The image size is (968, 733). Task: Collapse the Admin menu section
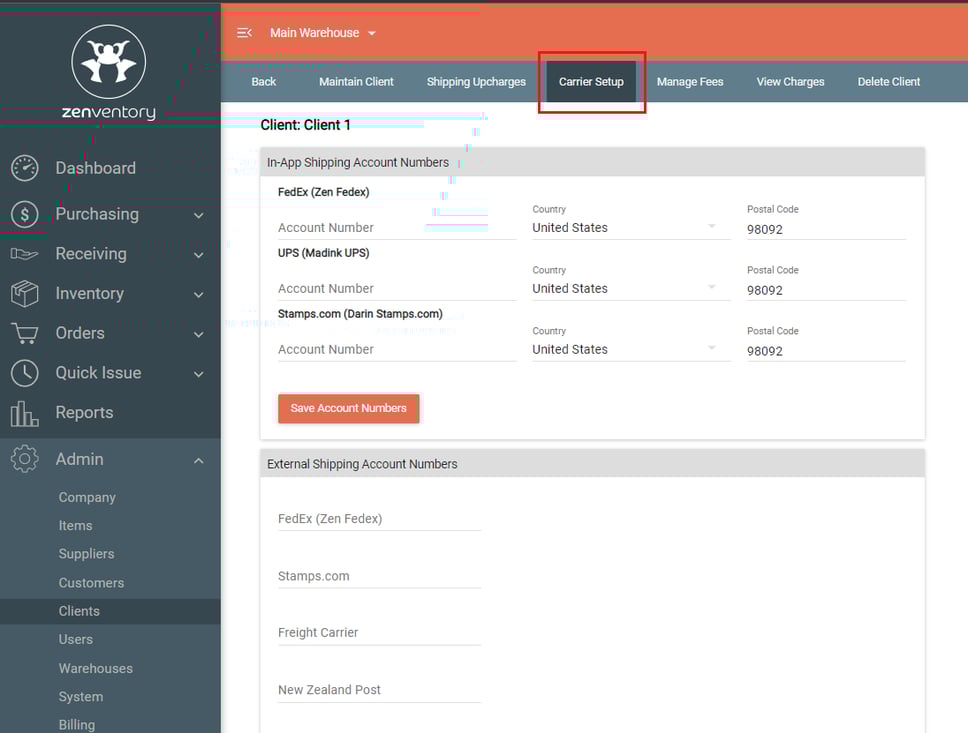click(x=198, y=460)
